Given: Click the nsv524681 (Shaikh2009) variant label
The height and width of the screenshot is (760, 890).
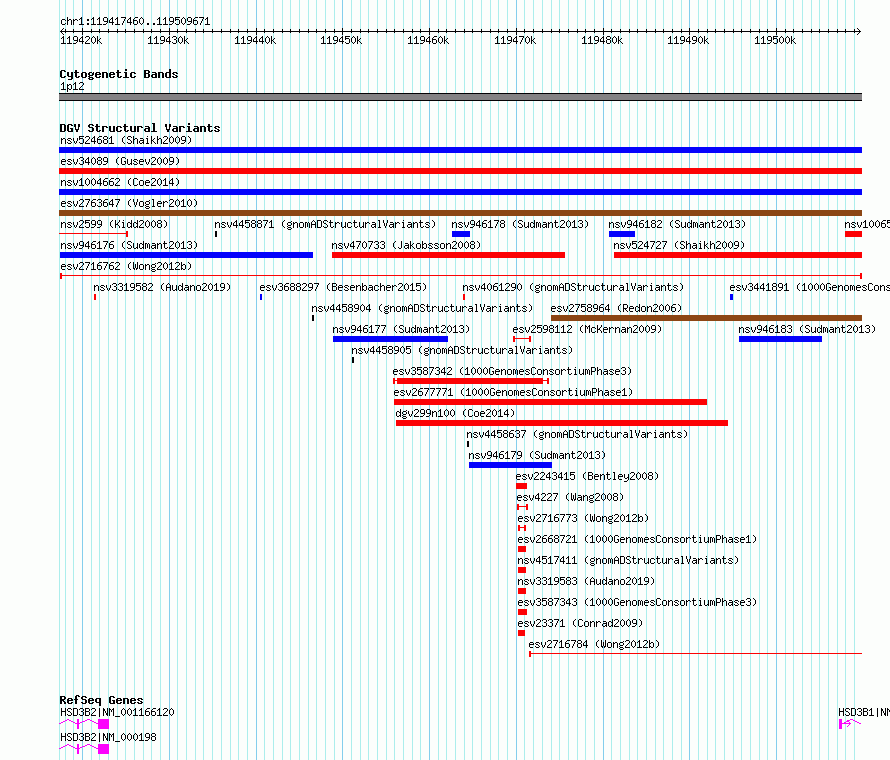Looking at the screenshot, I should pyautogui.click(x=126, y=140).
